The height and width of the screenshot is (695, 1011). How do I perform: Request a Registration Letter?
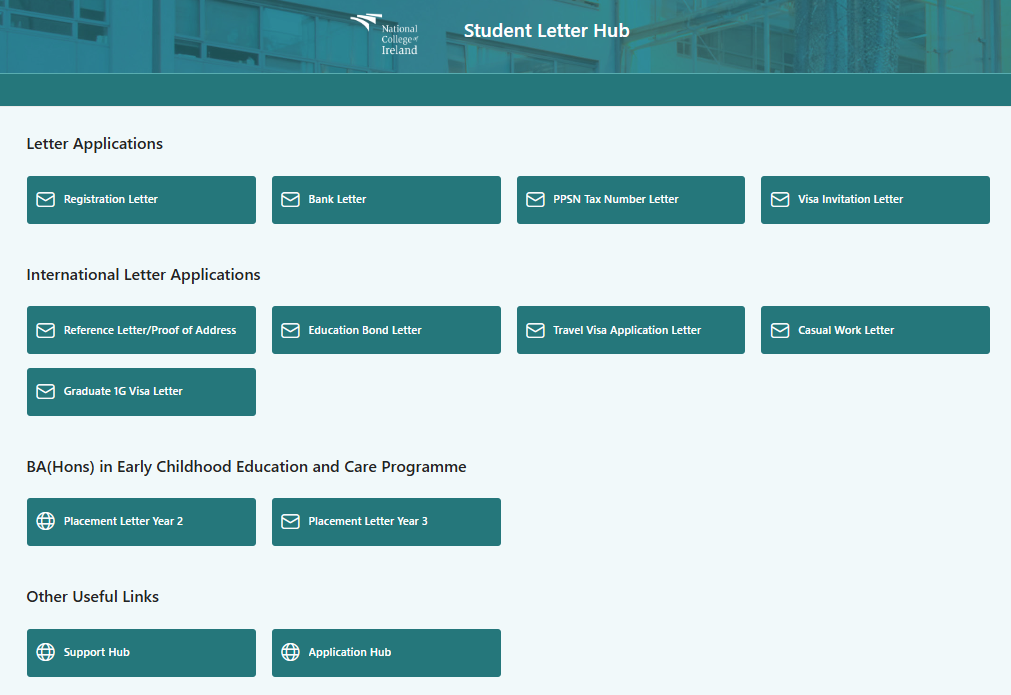(x=141, y=200)
